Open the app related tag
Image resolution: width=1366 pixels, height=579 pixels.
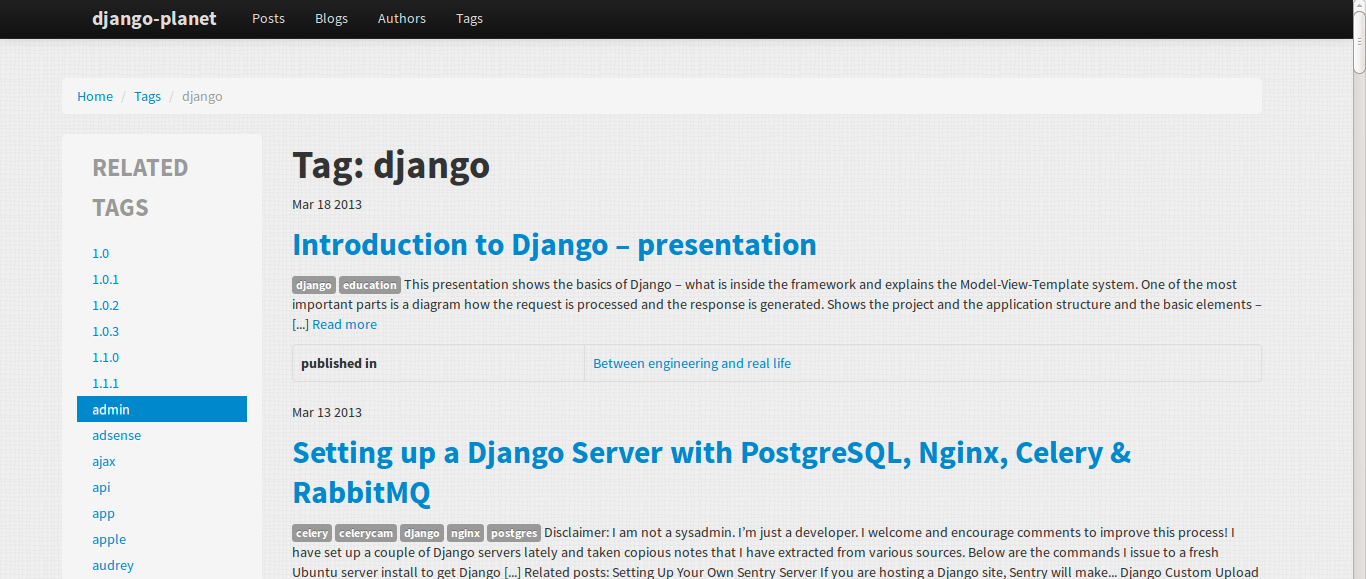(162, 513)
